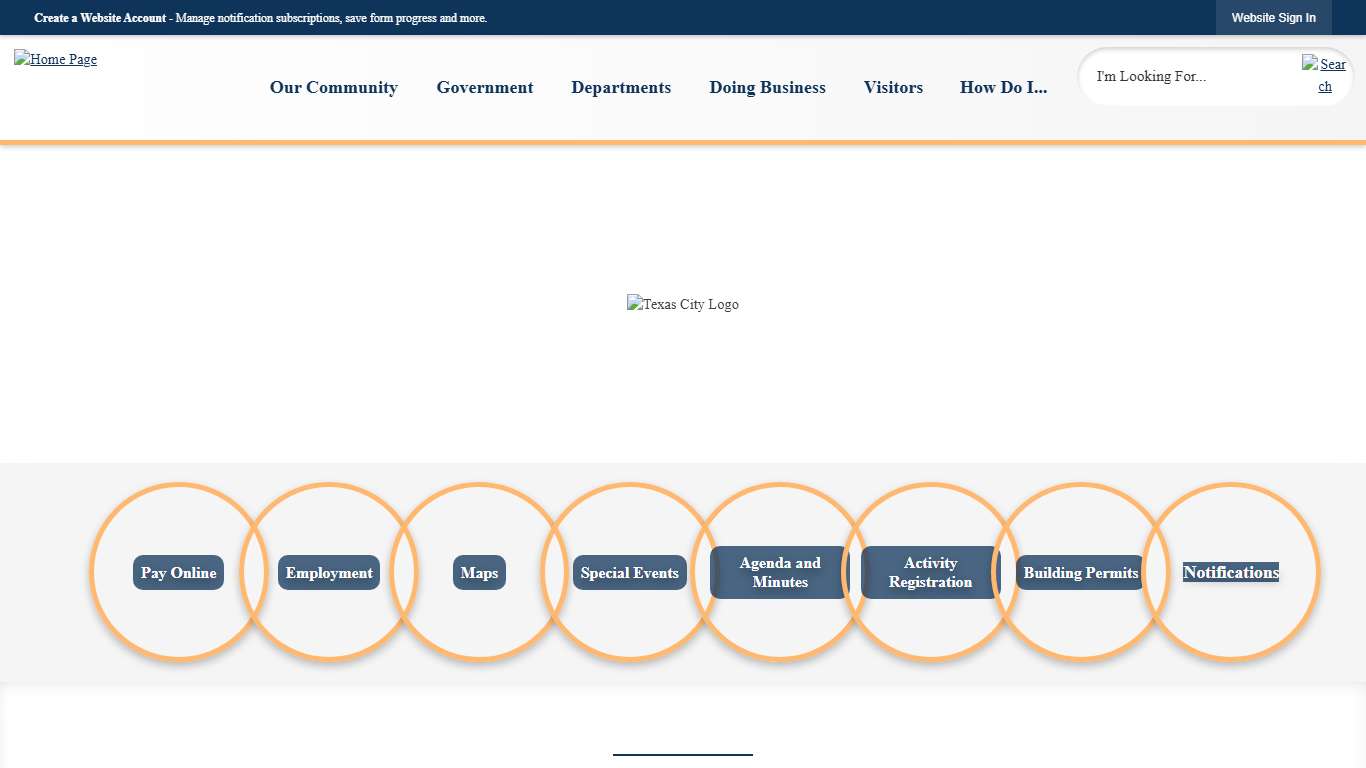Go to Agenda and Minutes circle
Viewport: 1366px width, 768px height.
[x=780, y=573]
